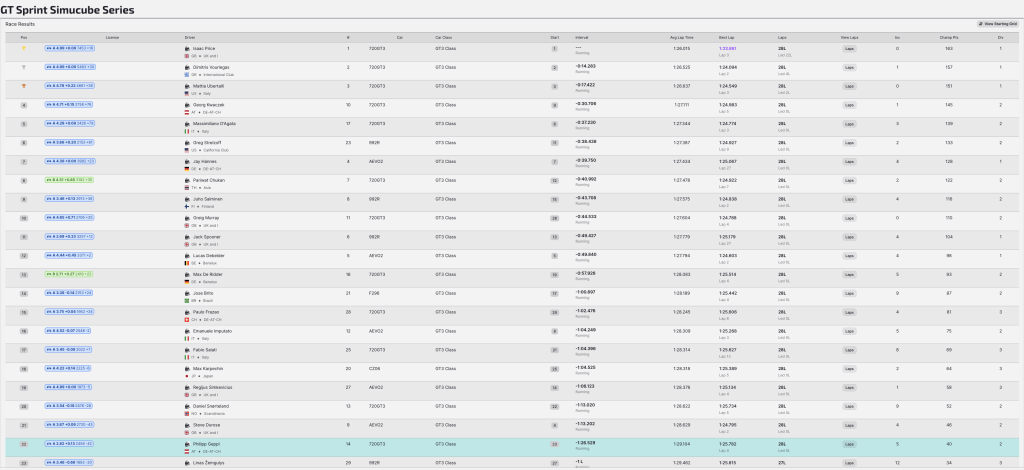Image resolution: width=1024 pixels, height=470 pixels.
Task: Click the German flag under Jay Hannes
Action: click(187, 169)
